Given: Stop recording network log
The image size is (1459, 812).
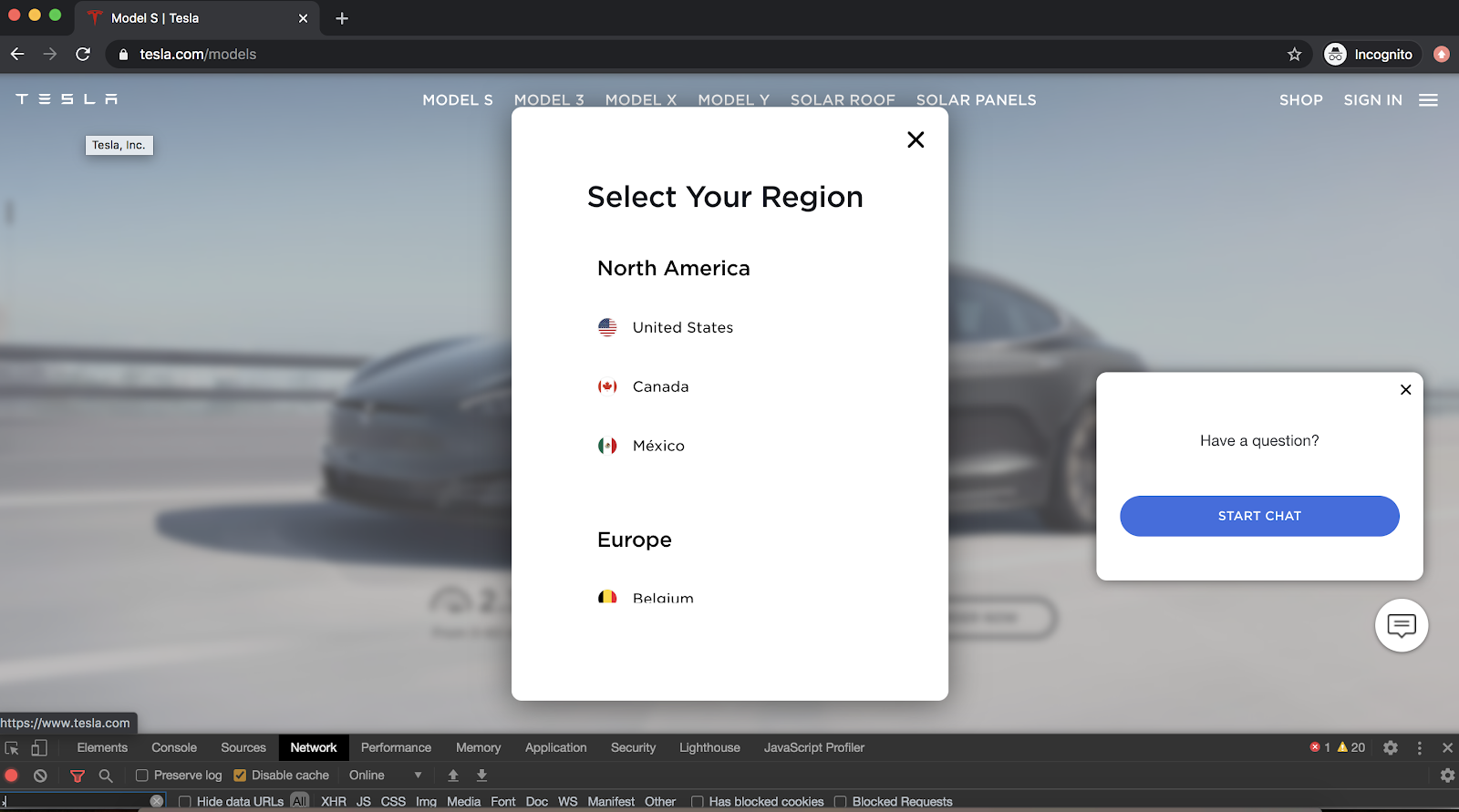Looking at the screenshot, I should pyautogui.click(x=12, y=776).
